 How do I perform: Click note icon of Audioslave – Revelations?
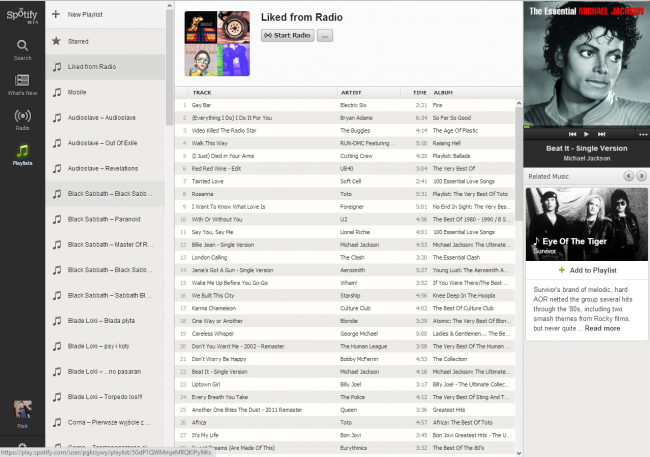[57, 168]
